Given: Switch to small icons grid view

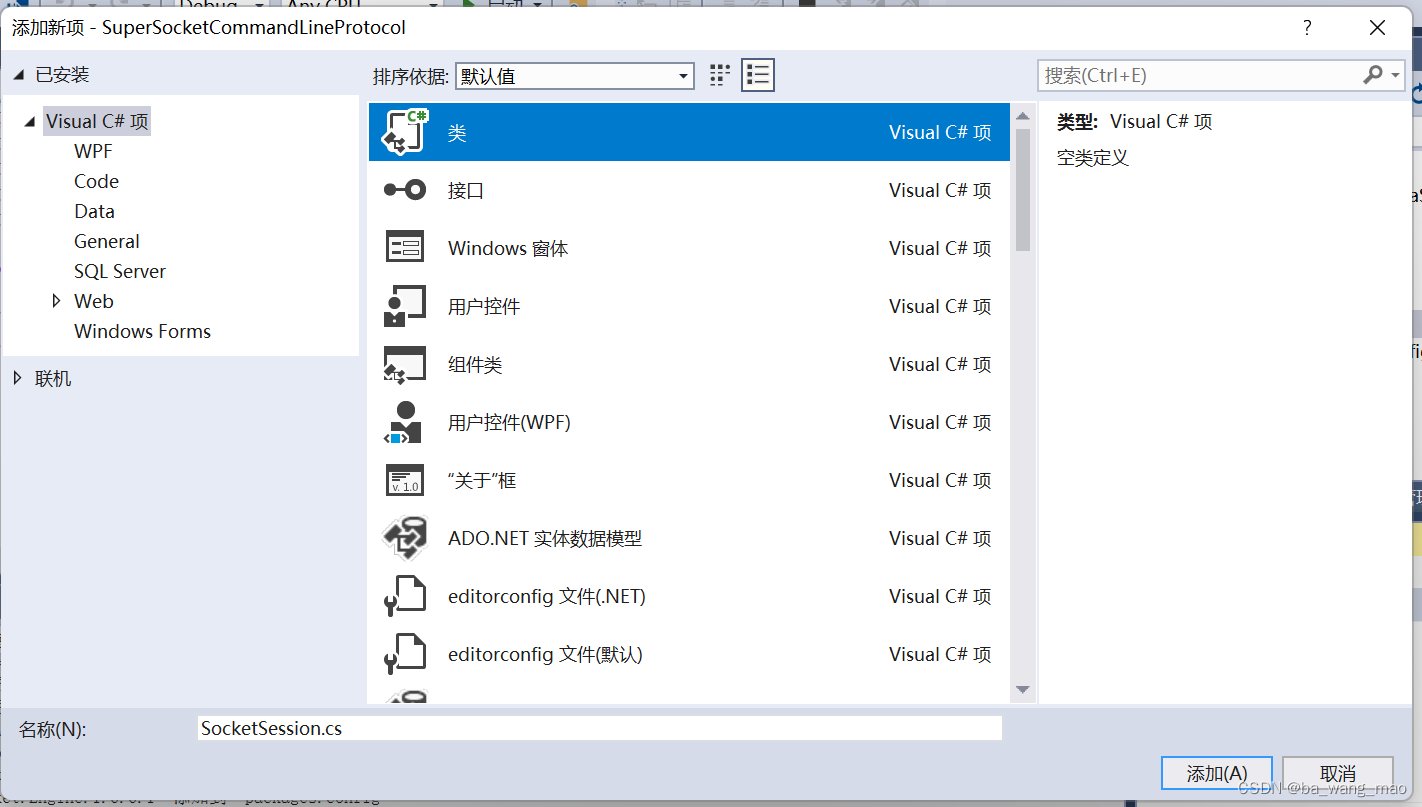Looking at the screenshot, I should coord(720,75).
